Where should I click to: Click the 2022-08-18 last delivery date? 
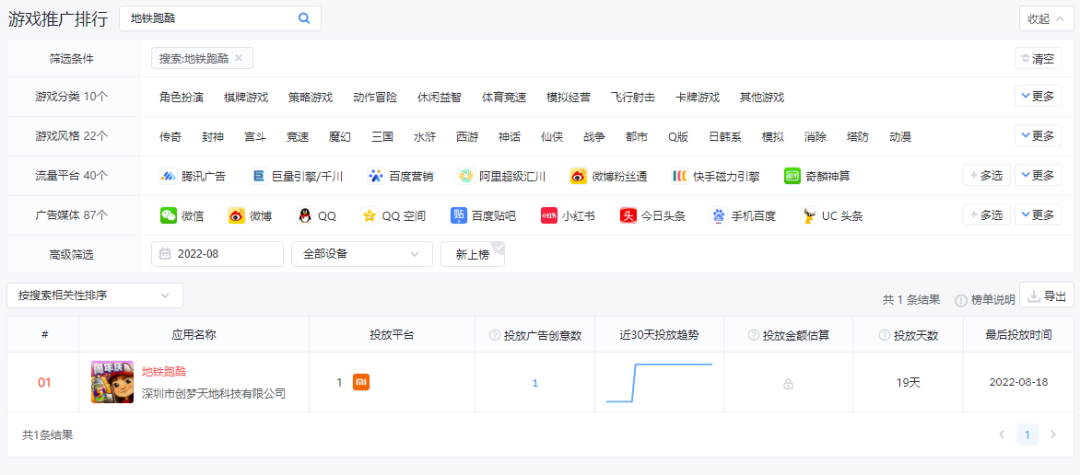[x=1019, y=382]
